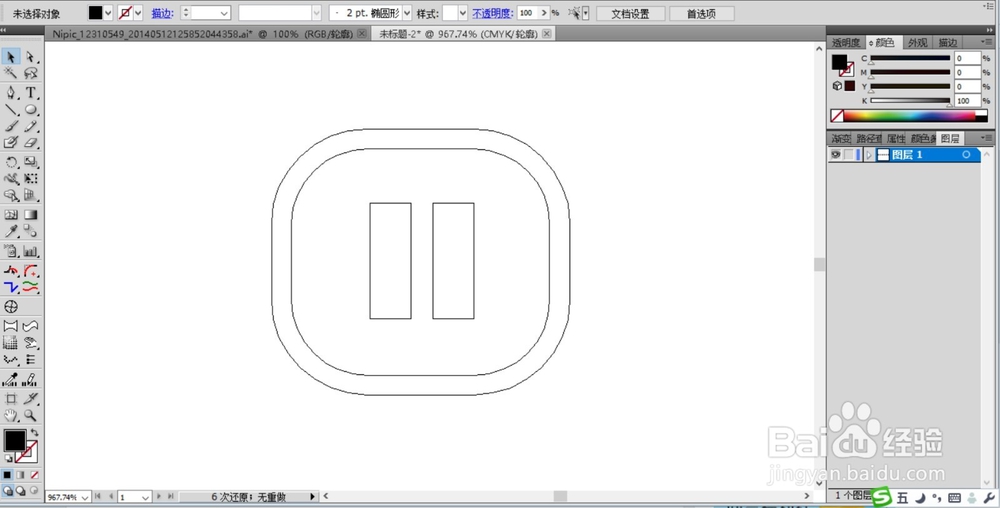This screenshot has width=1000, height=508.
Task: Select the Symbol Sprayer tool
Action: pyautogui.click(x=11, y=251)
